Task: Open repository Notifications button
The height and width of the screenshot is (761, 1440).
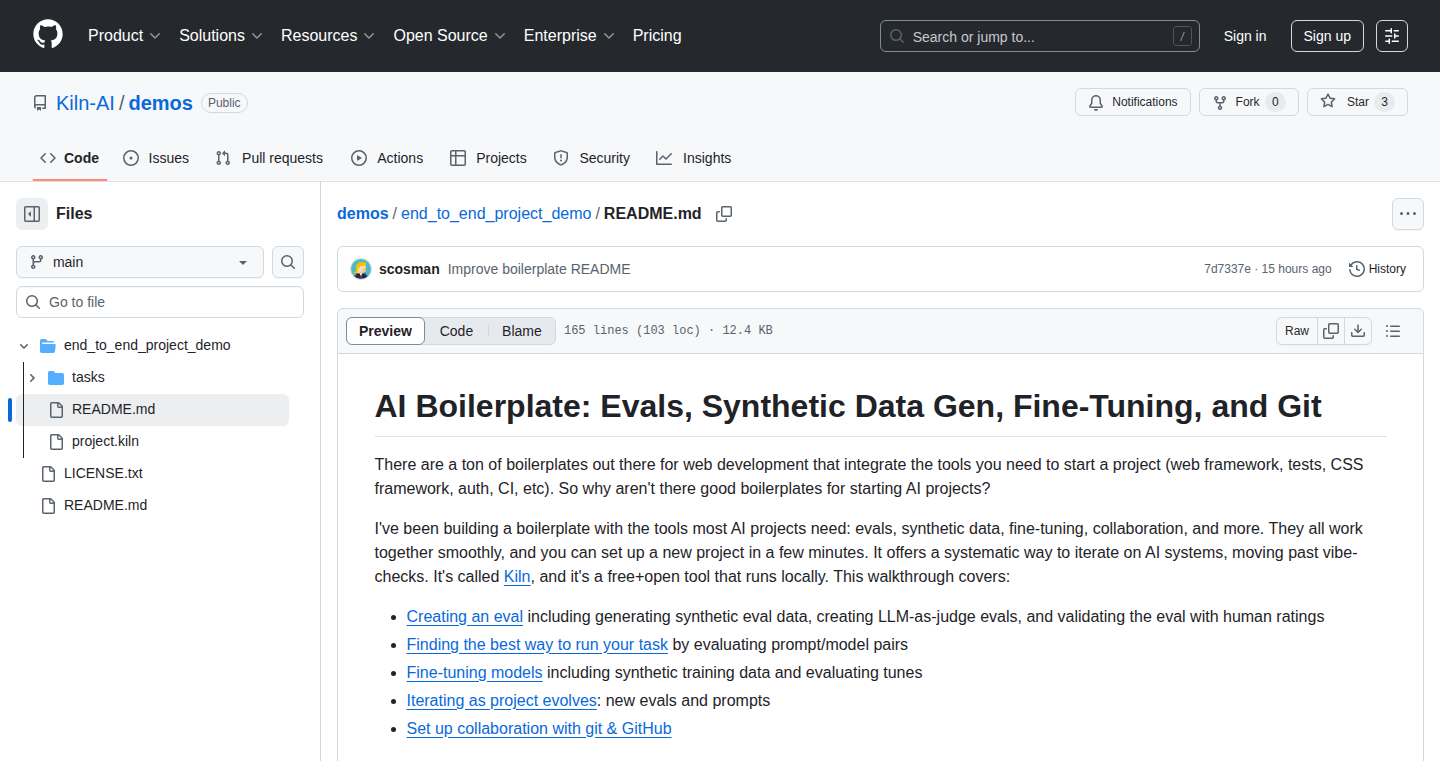Action: pyautogui.click(x=1133, y=102)
